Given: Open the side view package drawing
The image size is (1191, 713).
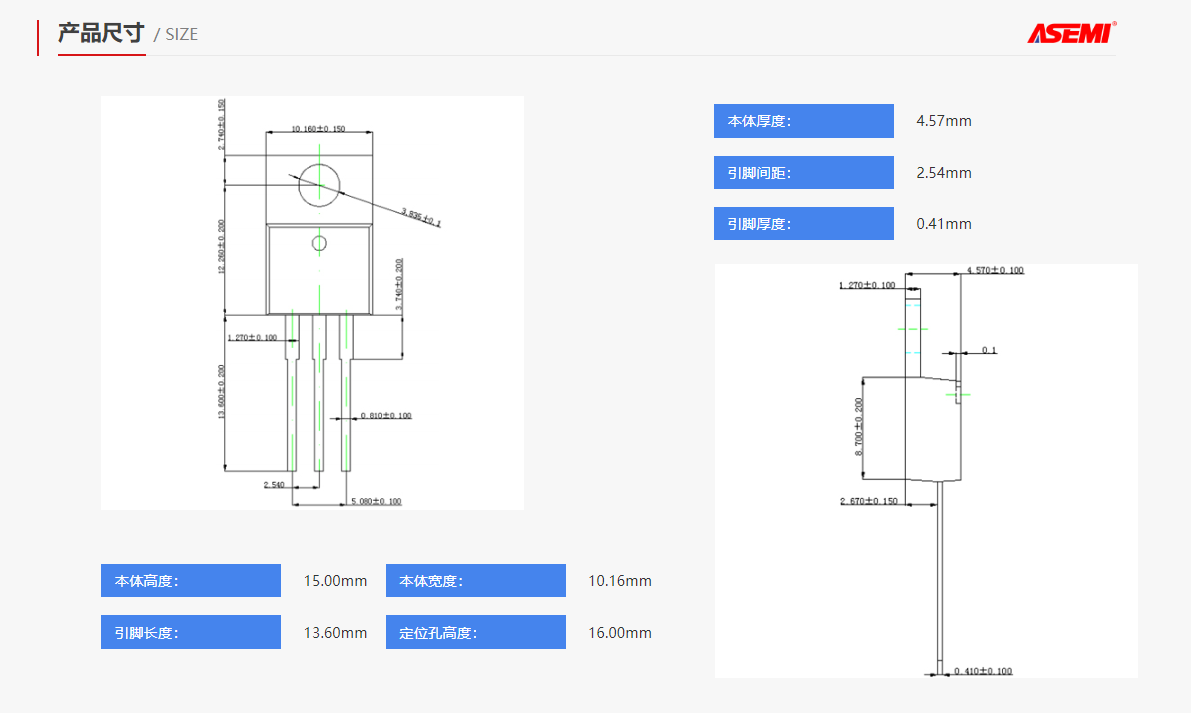Looking at the screenshot, I should tap(926, 470).
